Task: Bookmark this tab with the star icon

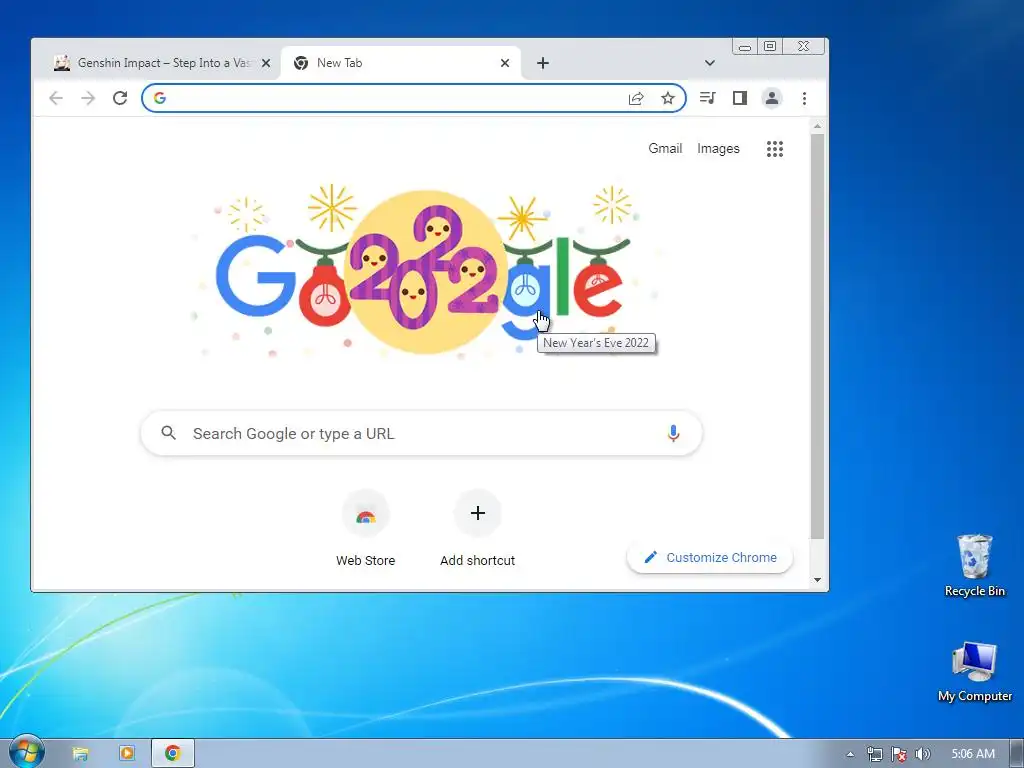Action: 667,98
